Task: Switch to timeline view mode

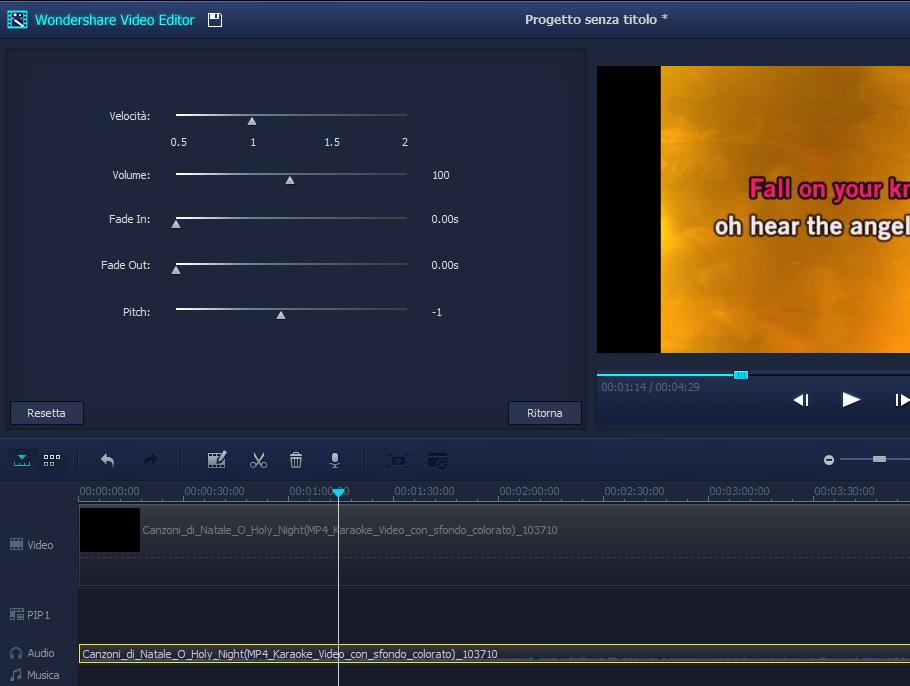Action: [x=22, y=460]
